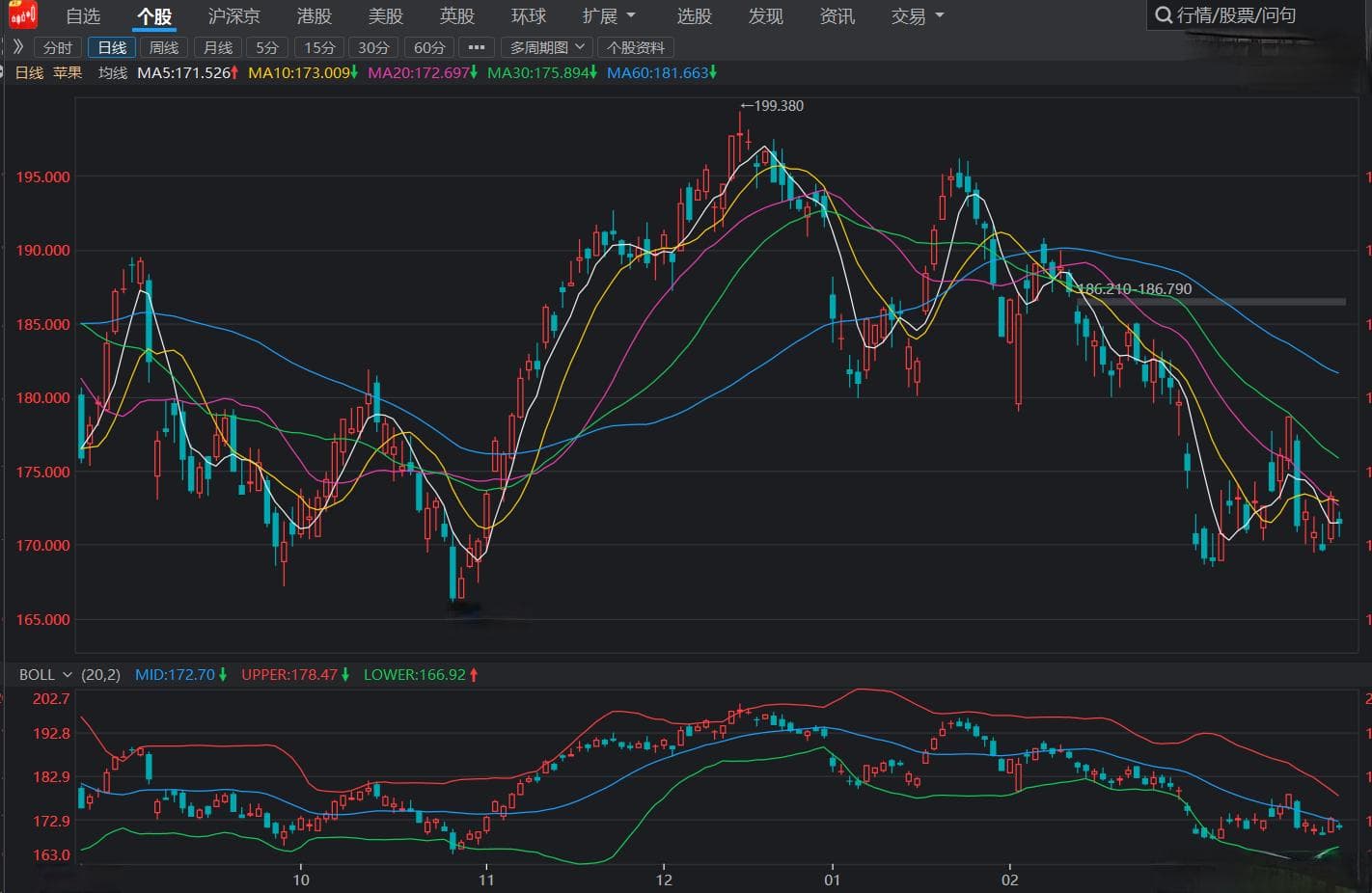Switch to the 15分 period

pyautogui.click(x=319, y=47)
